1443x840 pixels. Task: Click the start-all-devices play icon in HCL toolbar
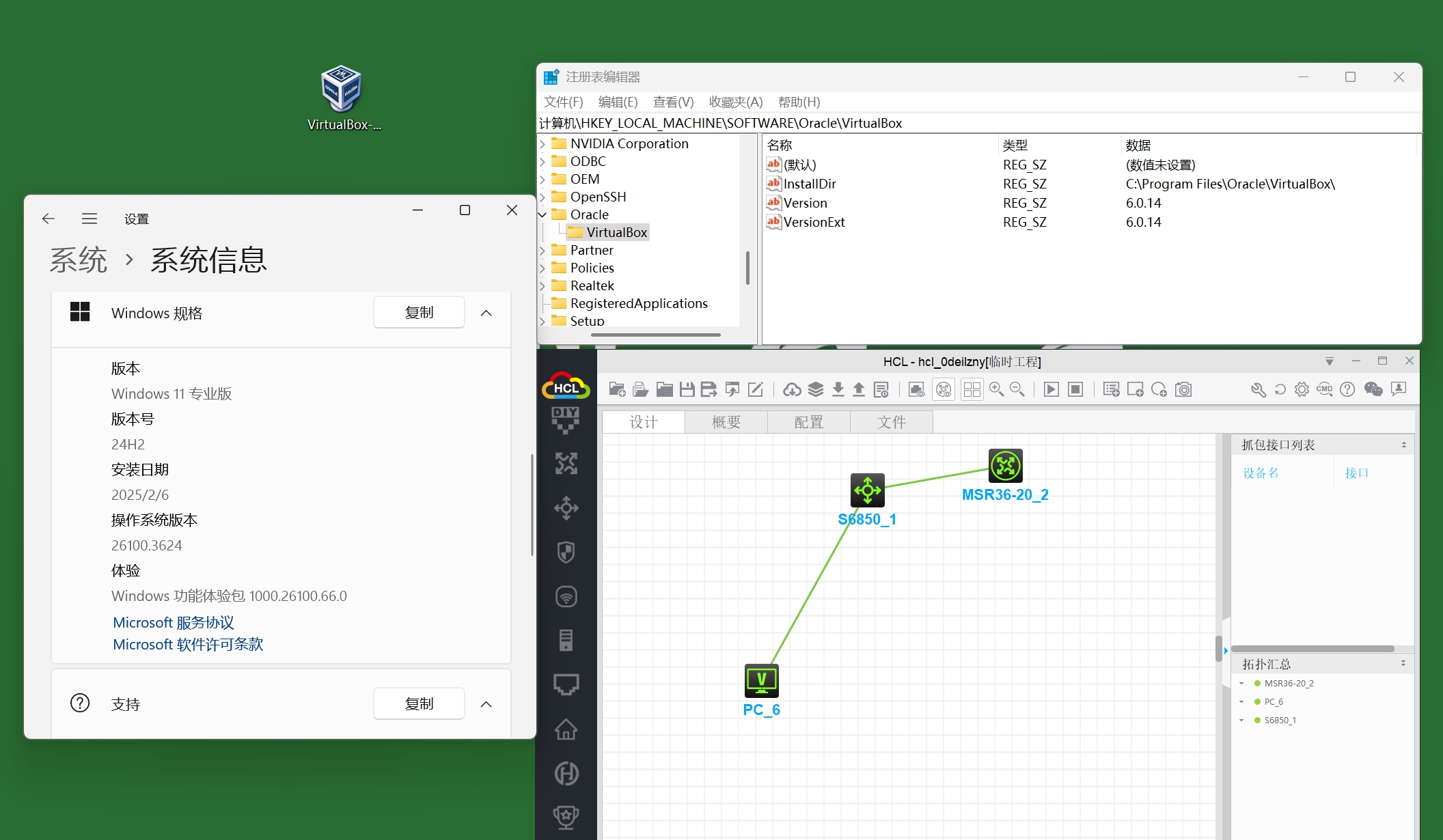pos(1052,389)
